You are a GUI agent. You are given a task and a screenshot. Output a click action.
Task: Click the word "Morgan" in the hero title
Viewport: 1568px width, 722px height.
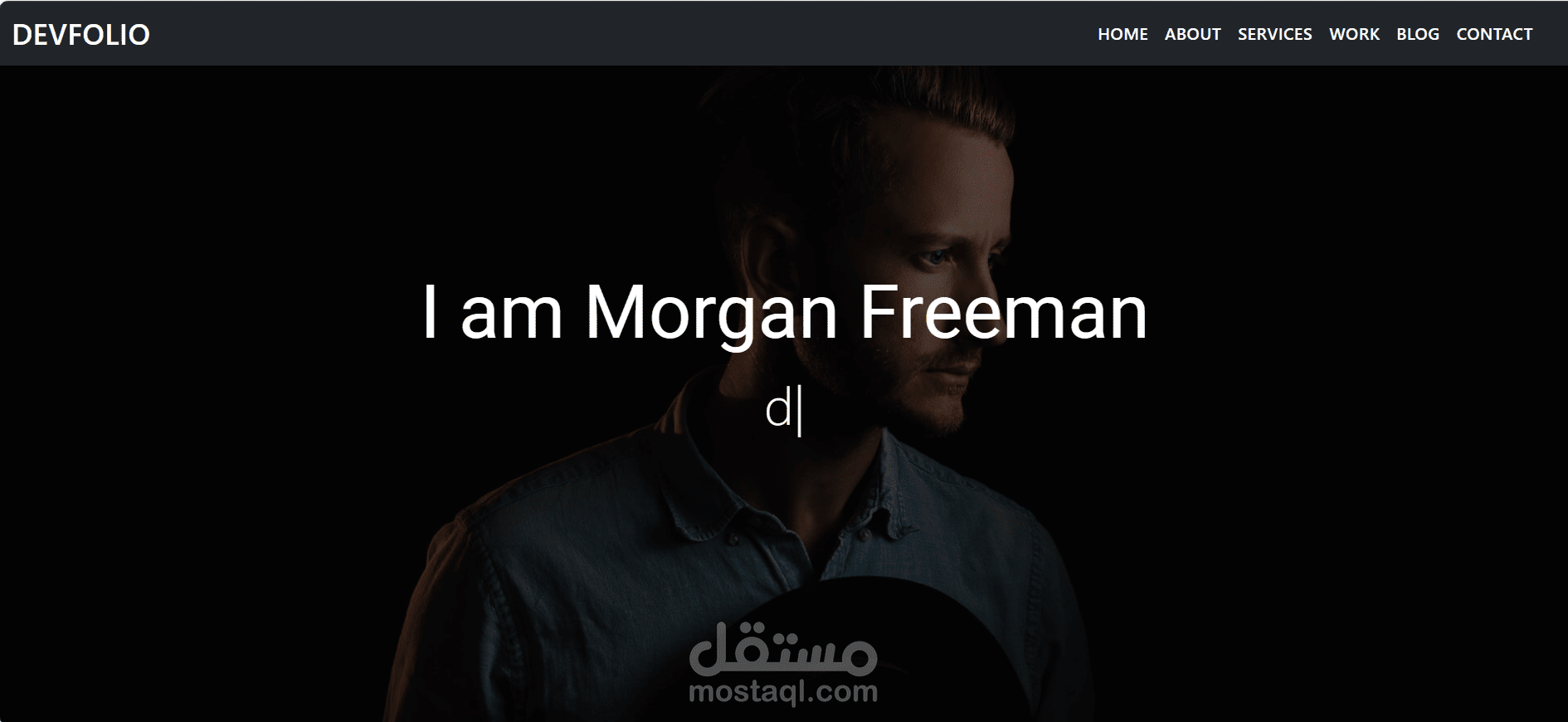[711, 315]
